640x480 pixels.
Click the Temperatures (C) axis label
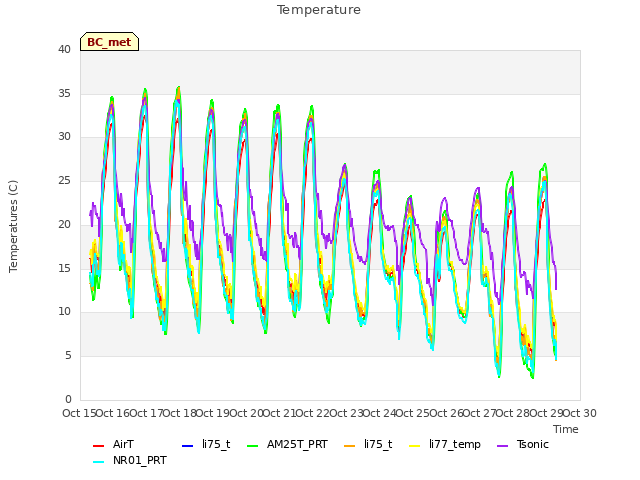click(13, 227)
